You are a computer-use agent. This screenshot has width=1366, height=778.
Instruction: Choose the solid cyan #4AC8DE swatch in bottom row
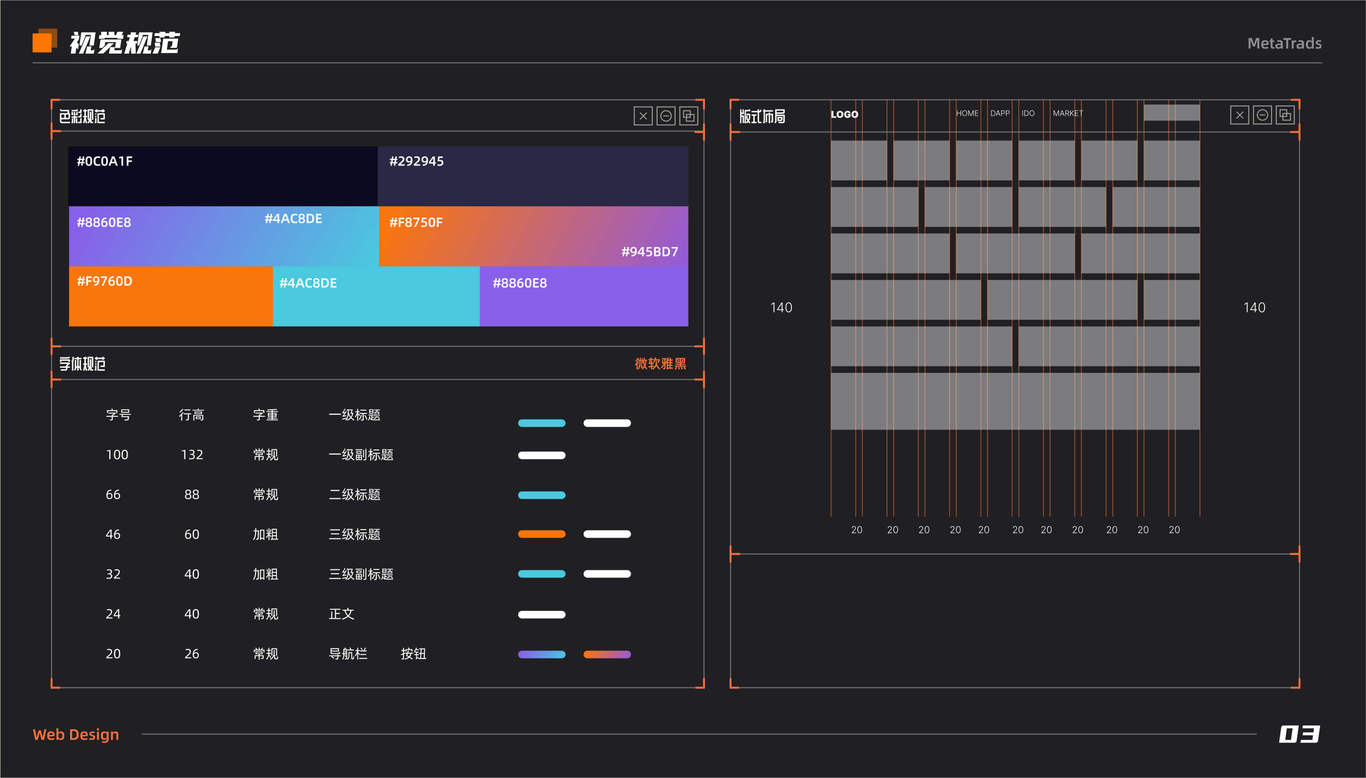tap(376, 296)
